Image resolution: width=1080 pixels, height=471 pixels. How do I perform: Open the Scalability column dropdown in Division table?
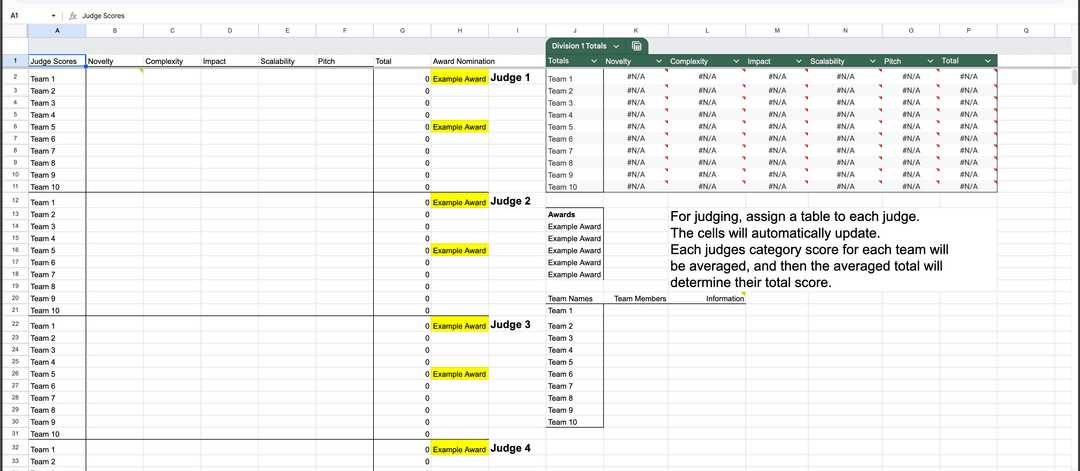tap(873, 61)
